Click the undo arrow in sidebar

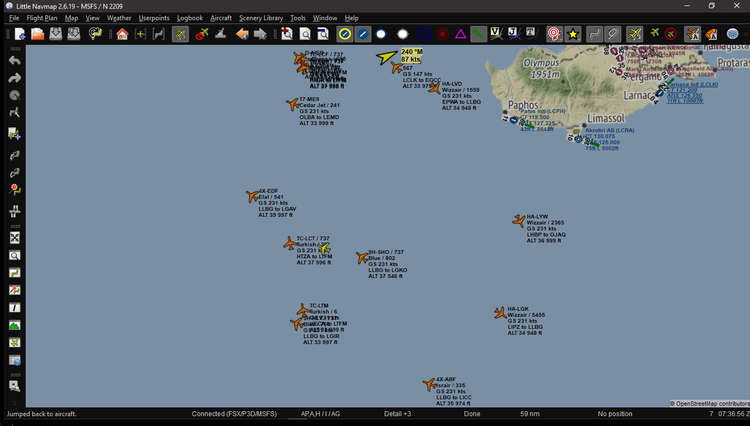15,61
